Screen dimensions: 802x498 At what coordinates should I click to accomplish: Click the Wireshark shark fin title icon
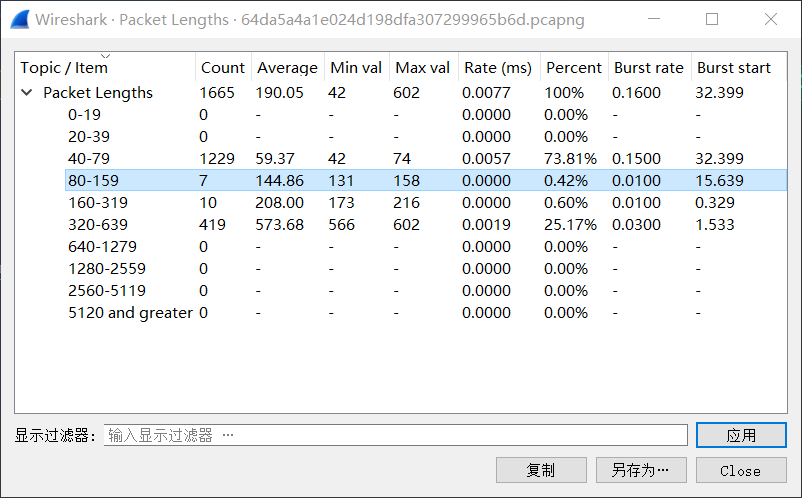coord(19,19)
